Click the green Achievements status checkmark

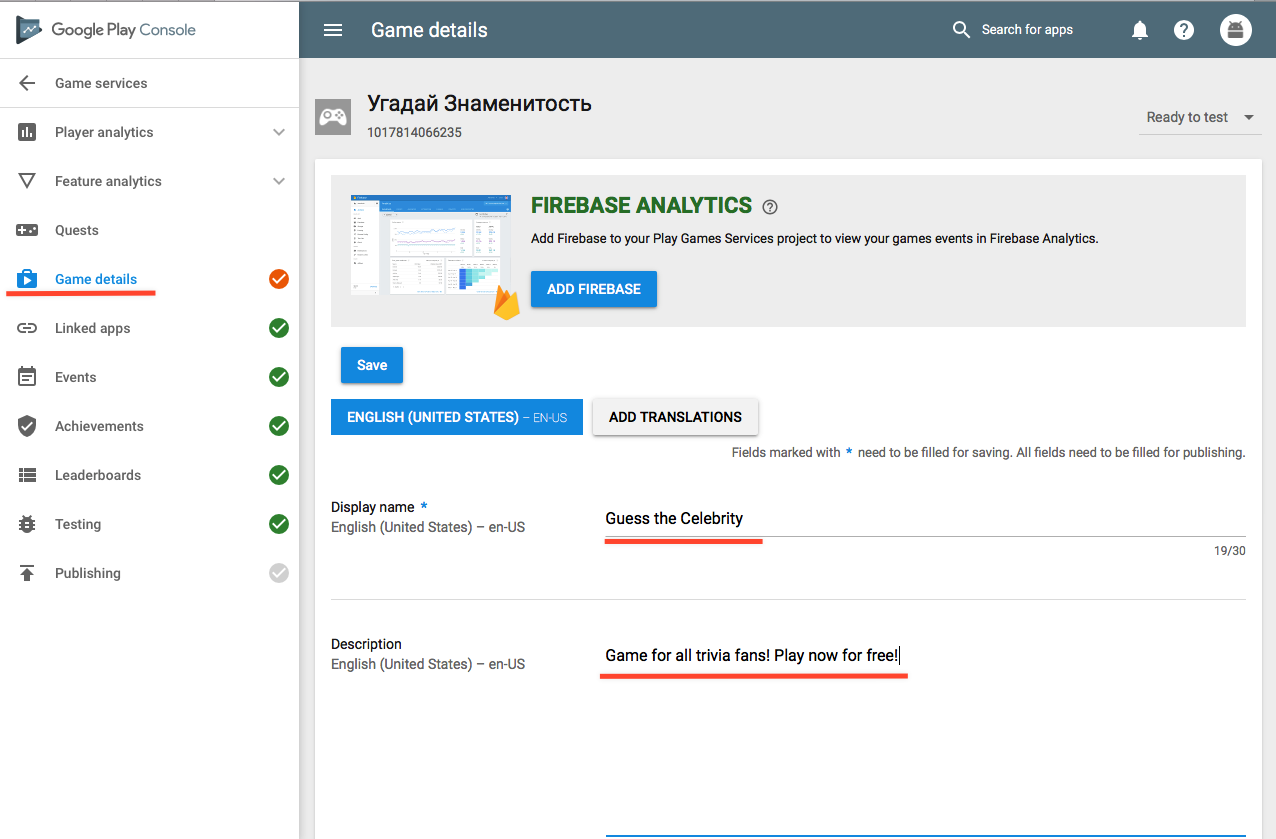coord(279,426)
